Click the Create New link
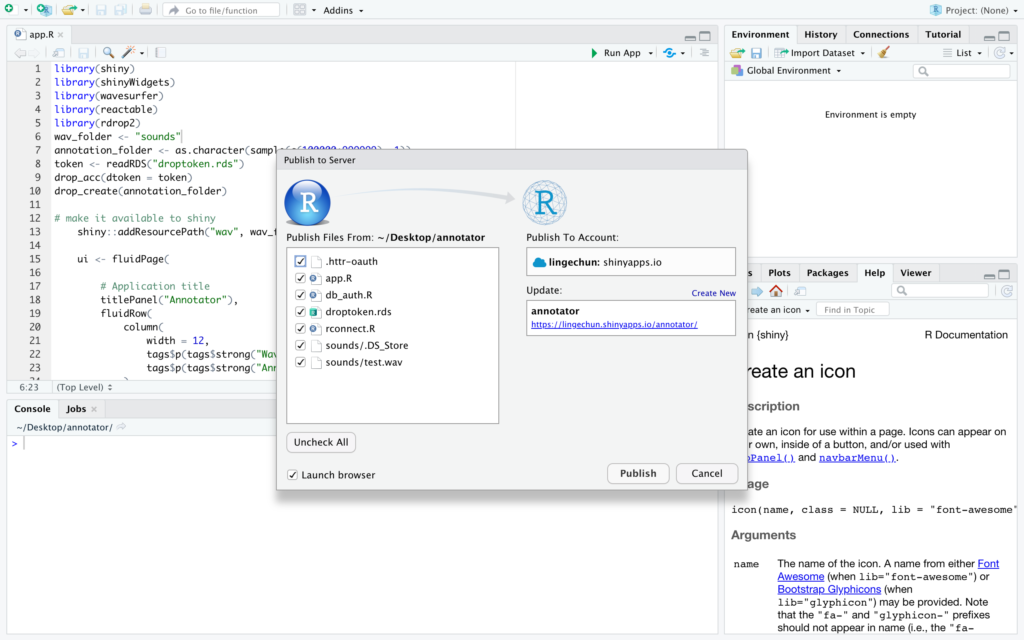This screenshot has height=640, width=1024. pyautogui.click(x=713, y=293)
